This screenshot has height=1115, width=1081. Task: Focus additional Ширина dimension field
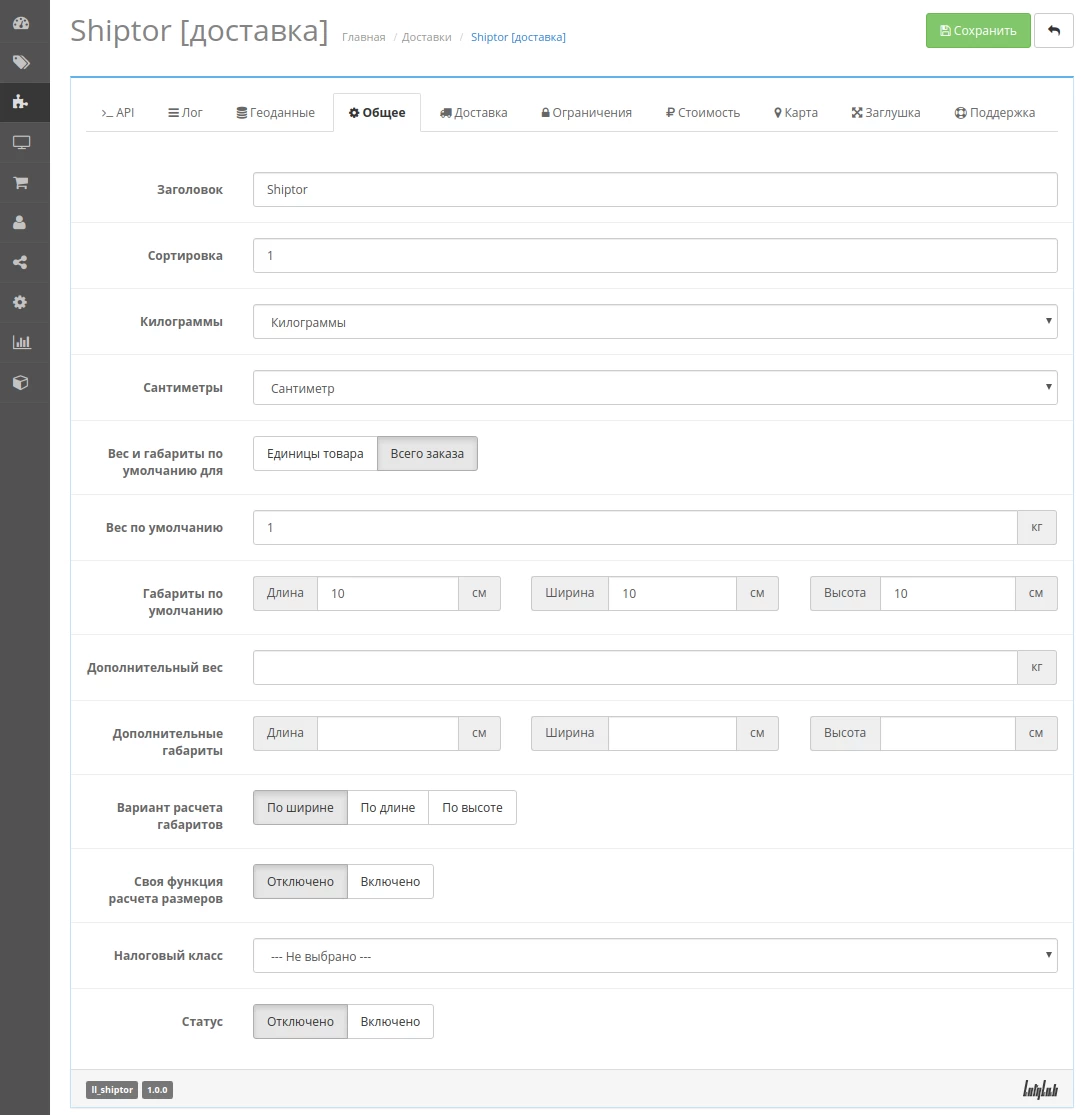coord(672,734)
